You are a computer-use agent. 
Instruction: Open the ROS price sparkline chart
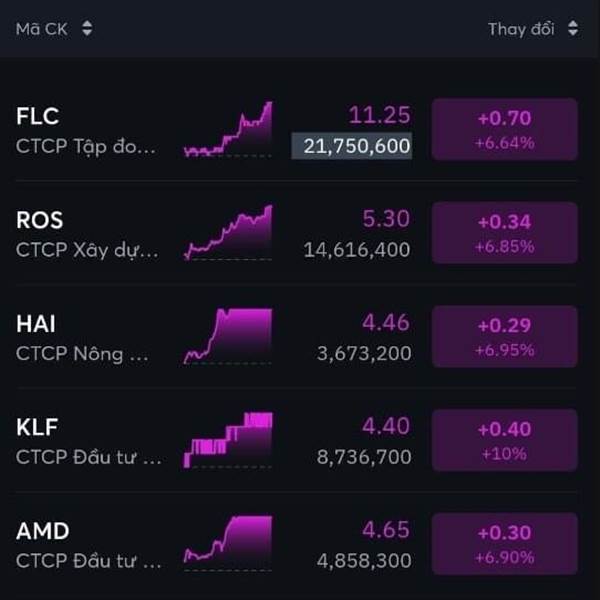coord(228,233)
